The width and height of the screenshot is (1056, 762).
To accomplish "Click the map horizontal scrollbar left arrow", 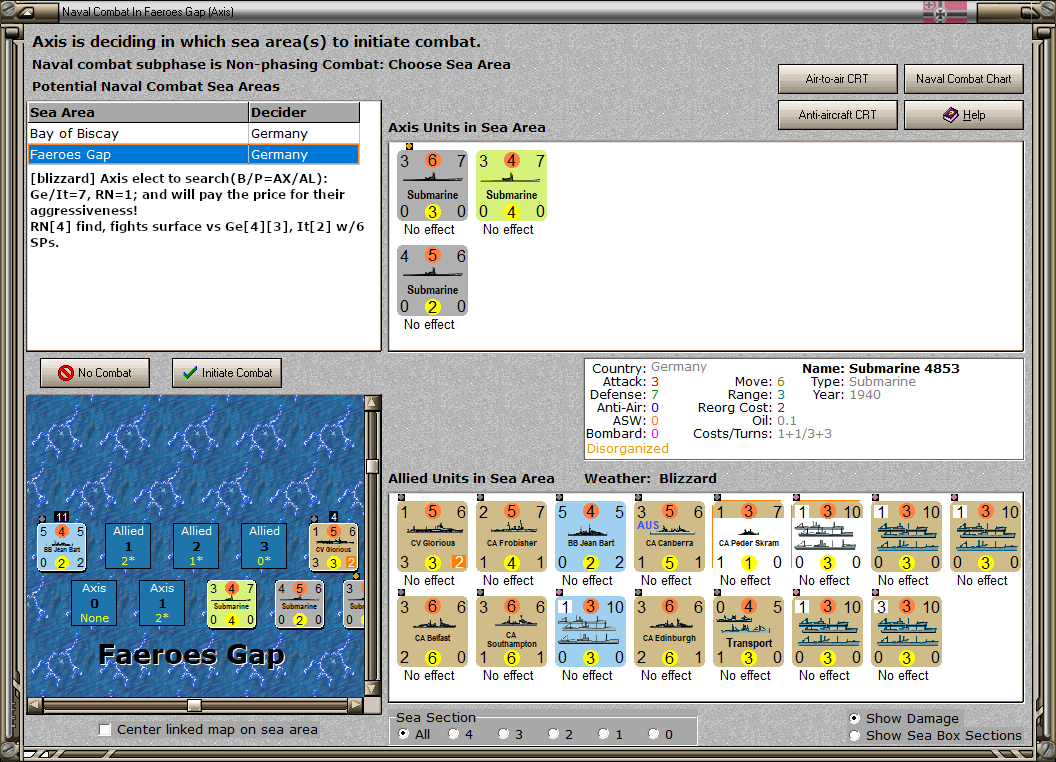I will pyautogui.click(x=34, y=705).
